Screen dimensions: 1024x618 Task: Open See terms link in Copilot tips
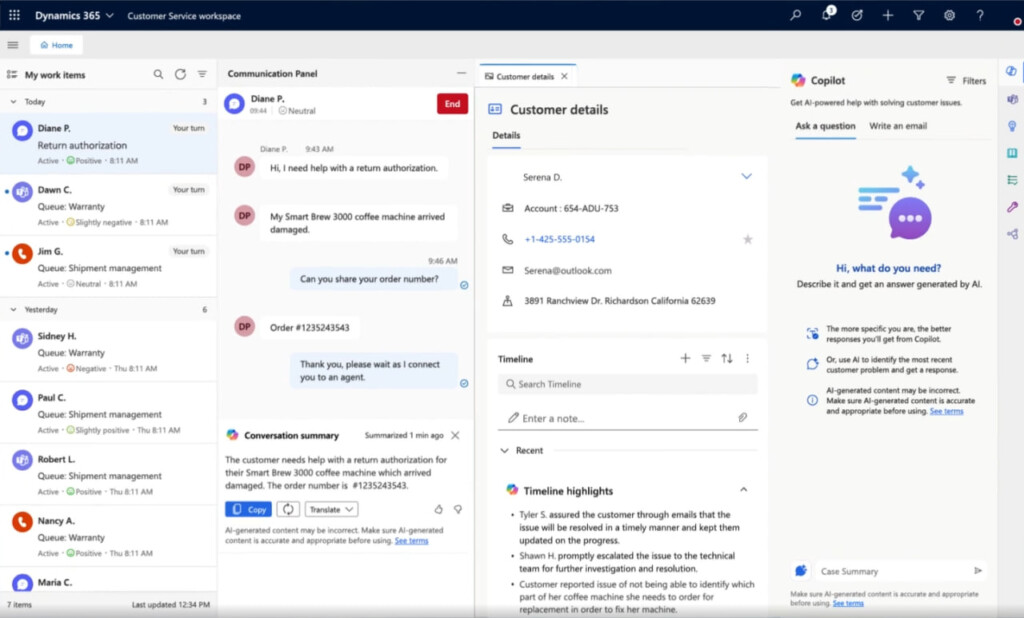pyautogui.click(x=946, y=411)
